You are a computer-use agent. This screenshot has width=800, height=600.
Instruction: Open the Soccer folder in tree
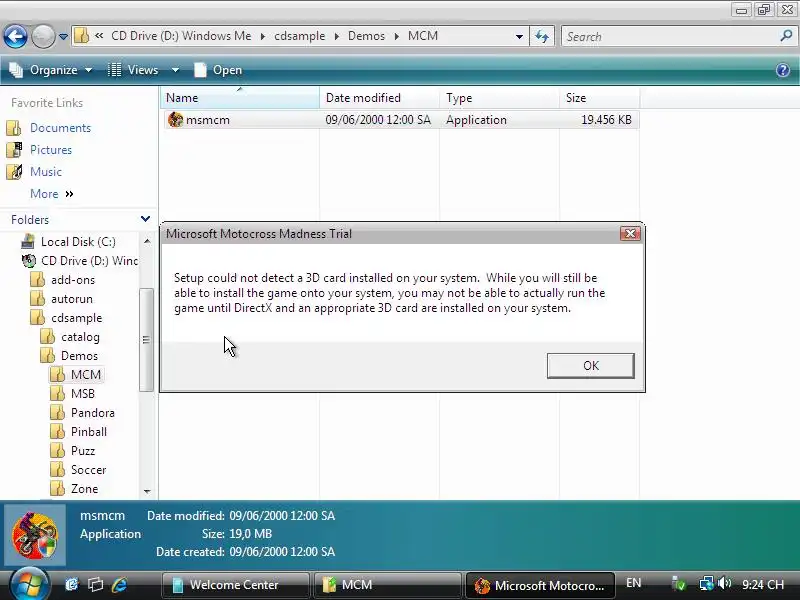[88, 469]
